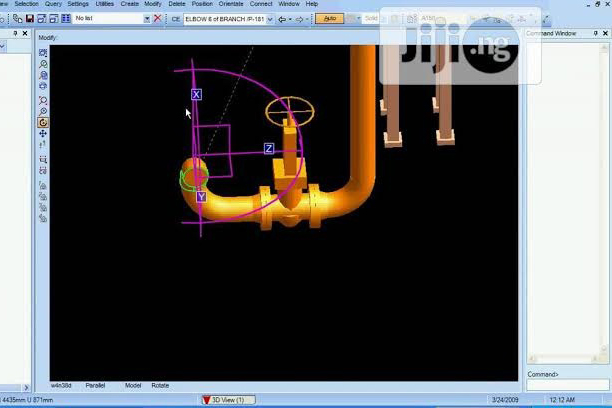Click the walk-through mode icon below Pan

(43, 144)
